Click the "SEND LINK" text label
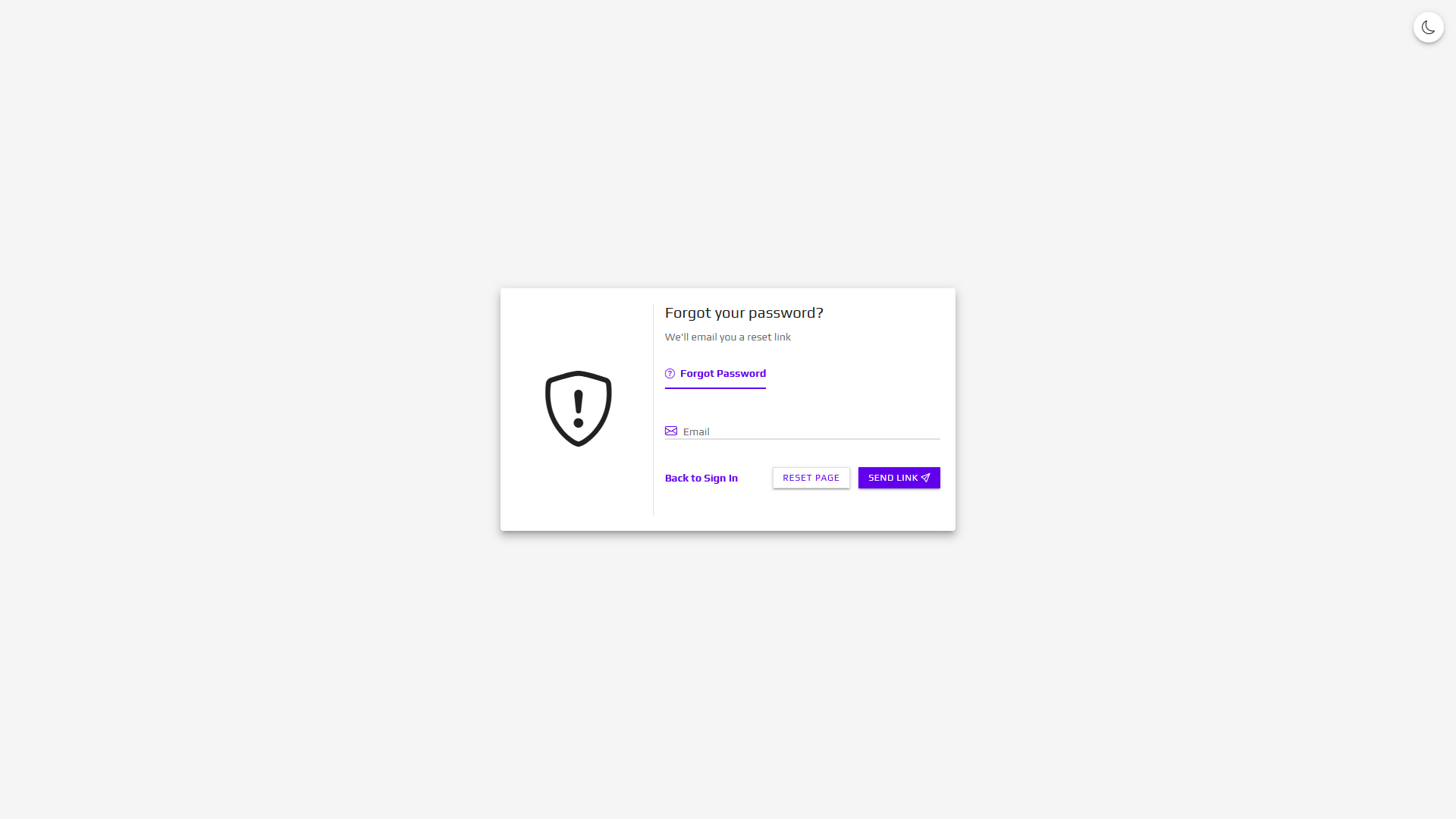The image size is (1456, 819). tap(893, 478)
